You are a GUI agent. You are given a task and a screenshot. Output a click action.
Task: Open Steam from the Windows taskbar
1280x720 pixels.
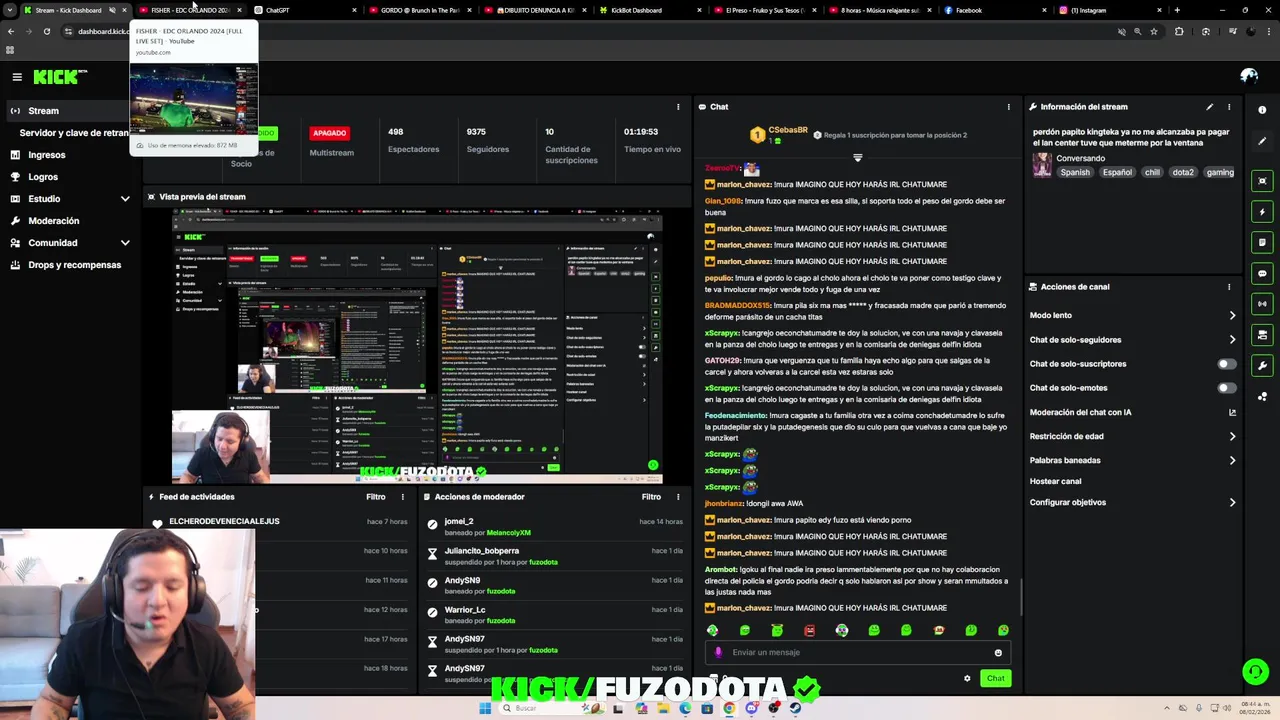coord(795,708)
